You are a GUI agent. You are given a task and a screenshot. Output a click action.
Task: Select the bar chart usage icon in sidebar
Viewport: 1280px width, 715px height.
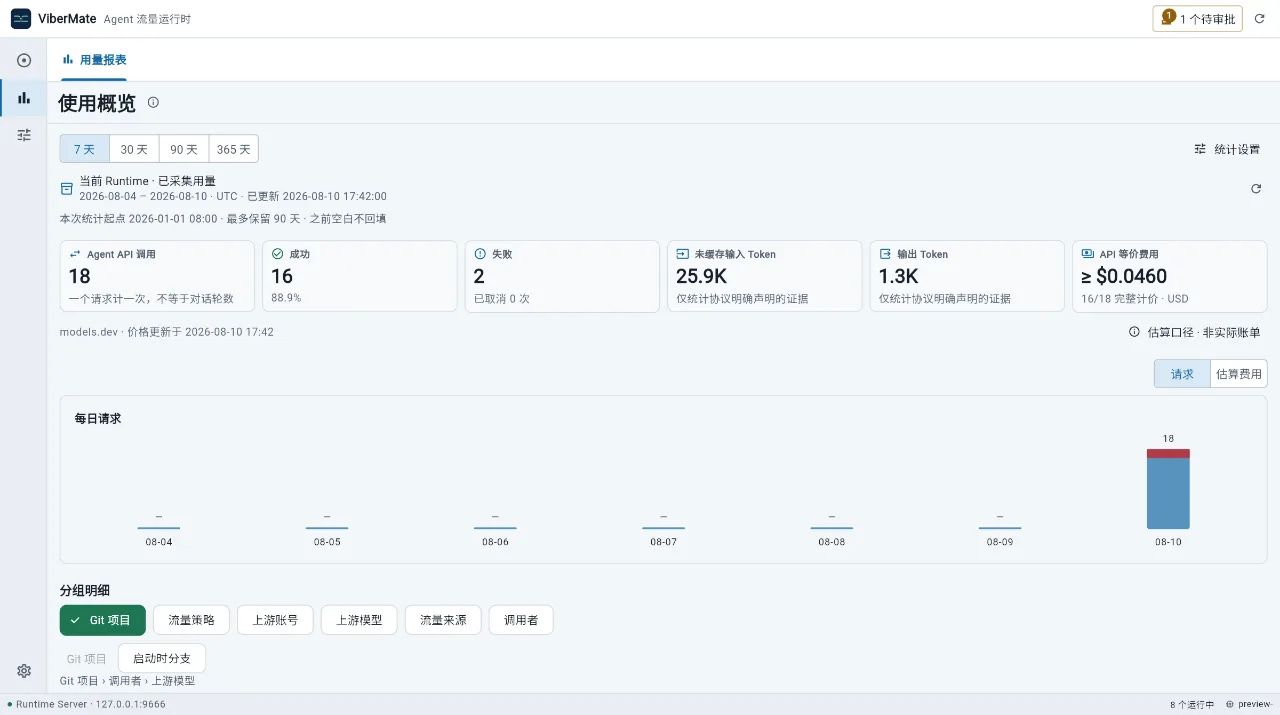[x=24, y=97]
